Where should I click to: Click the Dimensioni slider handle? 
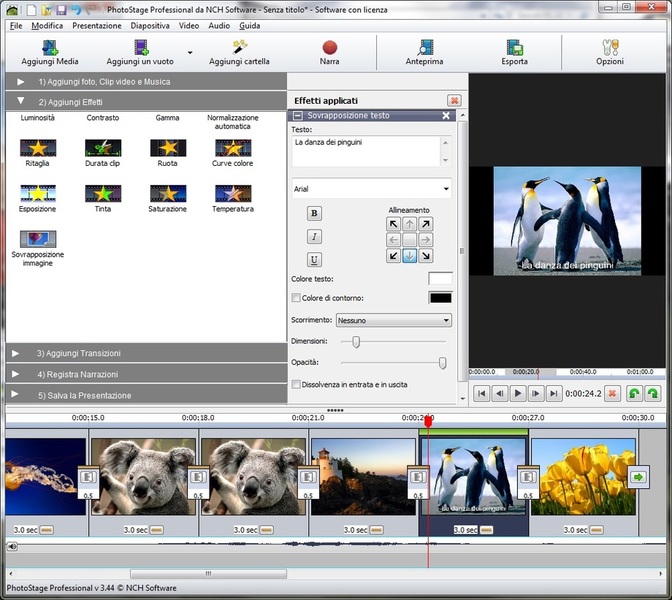click(x=356, y=342)
